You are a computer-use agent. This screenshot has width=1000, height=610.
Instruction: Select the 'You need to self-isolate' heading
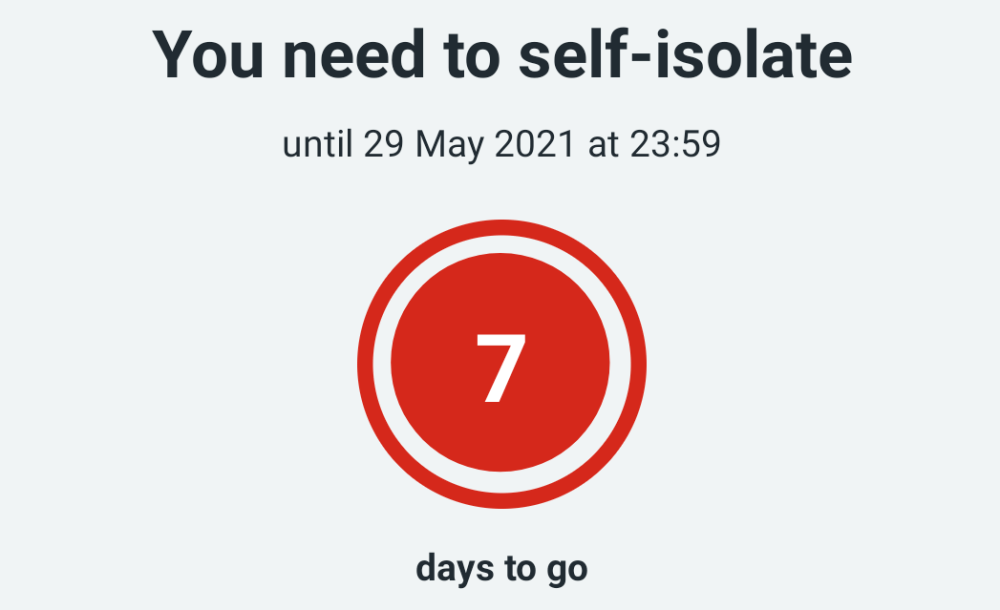(x=501, y=55)
